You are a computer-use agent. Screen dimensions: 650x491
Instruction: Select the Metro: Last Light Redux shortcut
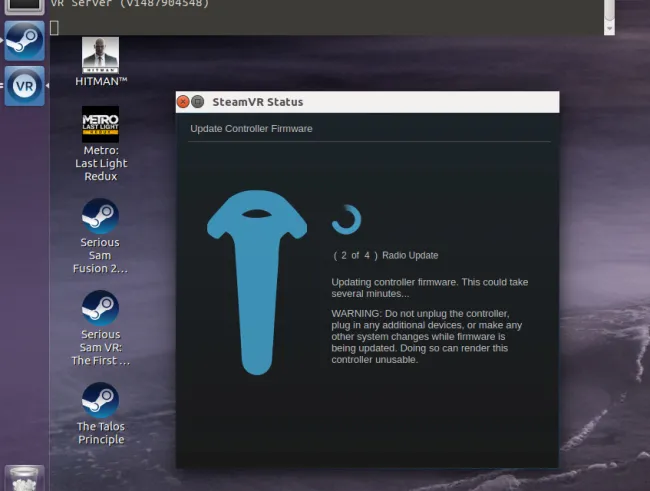click(x=101, y=144)
